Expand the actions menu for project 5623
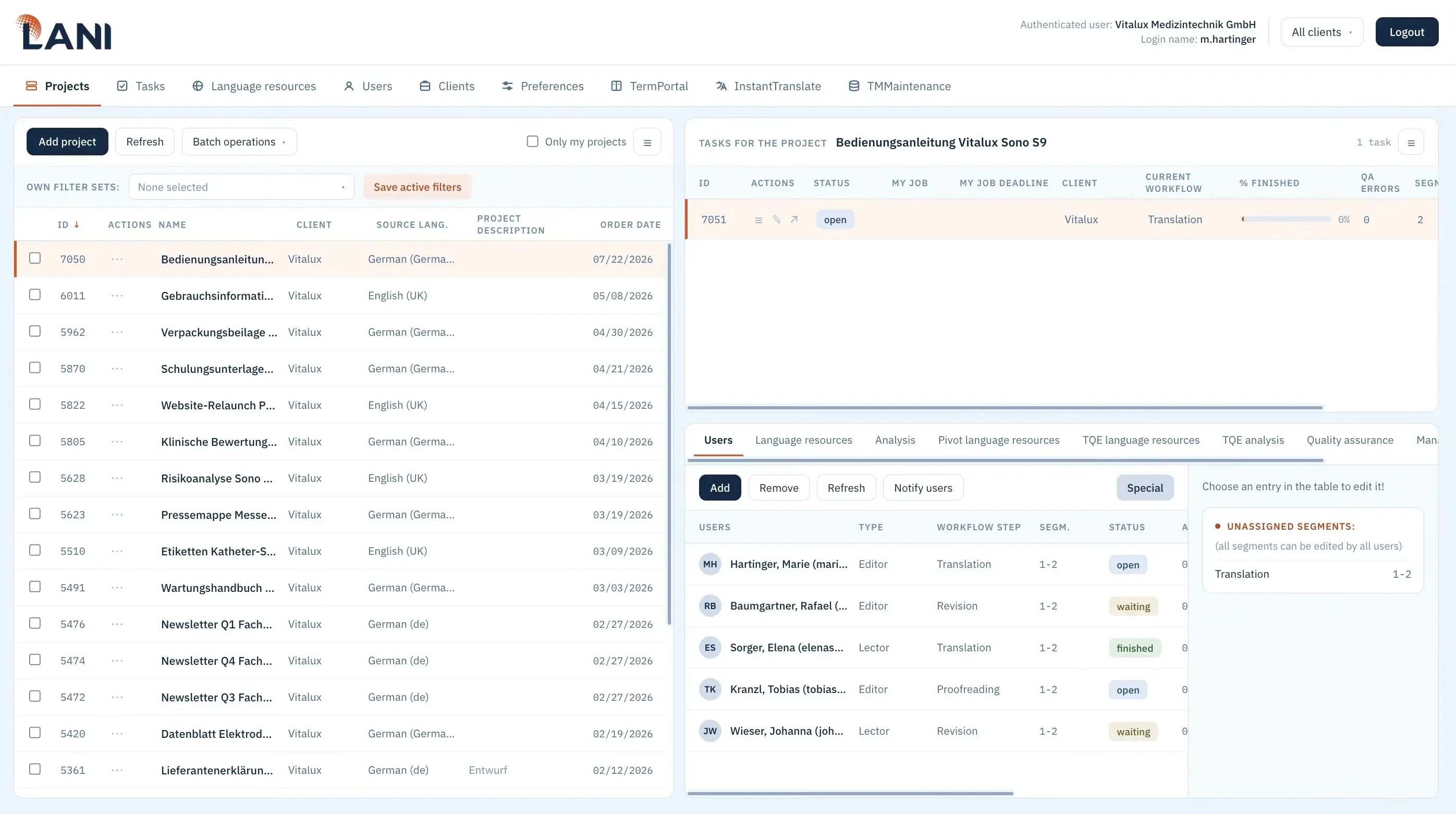The height and width of the screenshot is (814, 1456). 117,515
